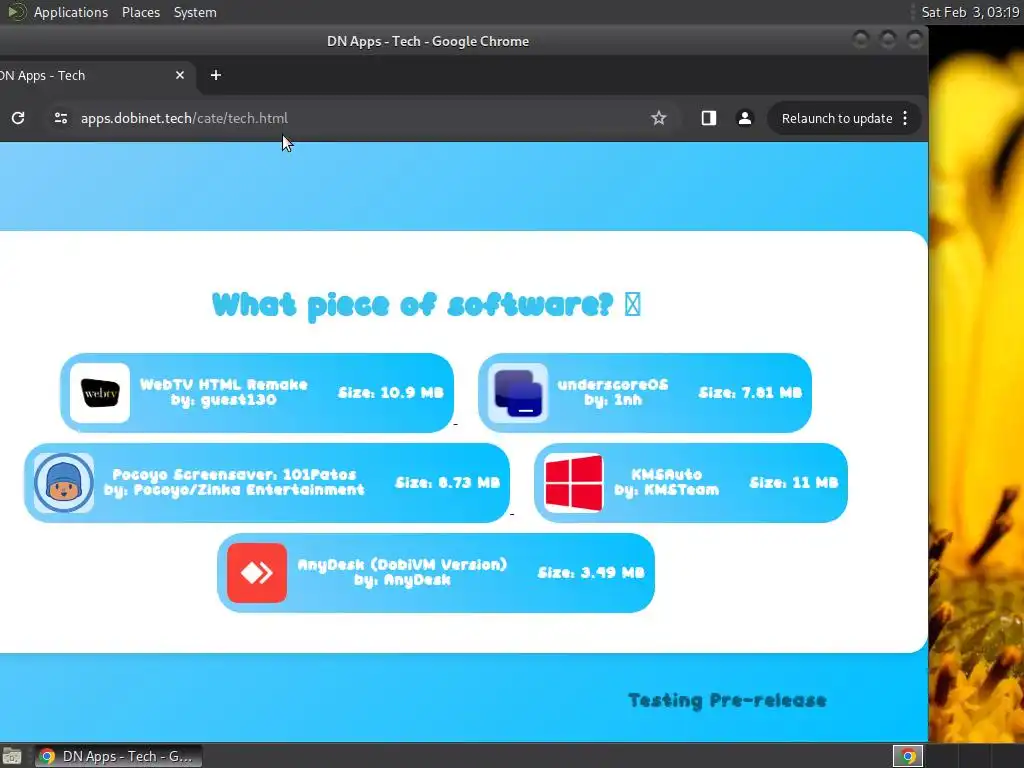The image size is (1024, 768).
Task: Click the DN Apps taskbar window button
Action: coord(118,756)
